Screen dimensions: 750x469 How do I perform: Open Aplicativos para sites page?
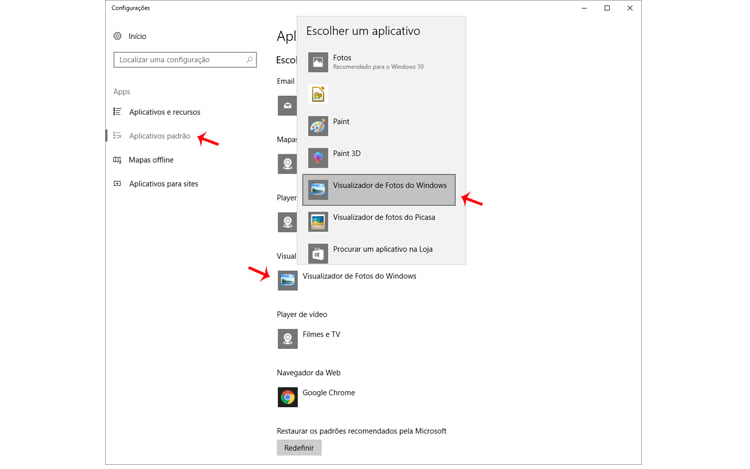163,184
